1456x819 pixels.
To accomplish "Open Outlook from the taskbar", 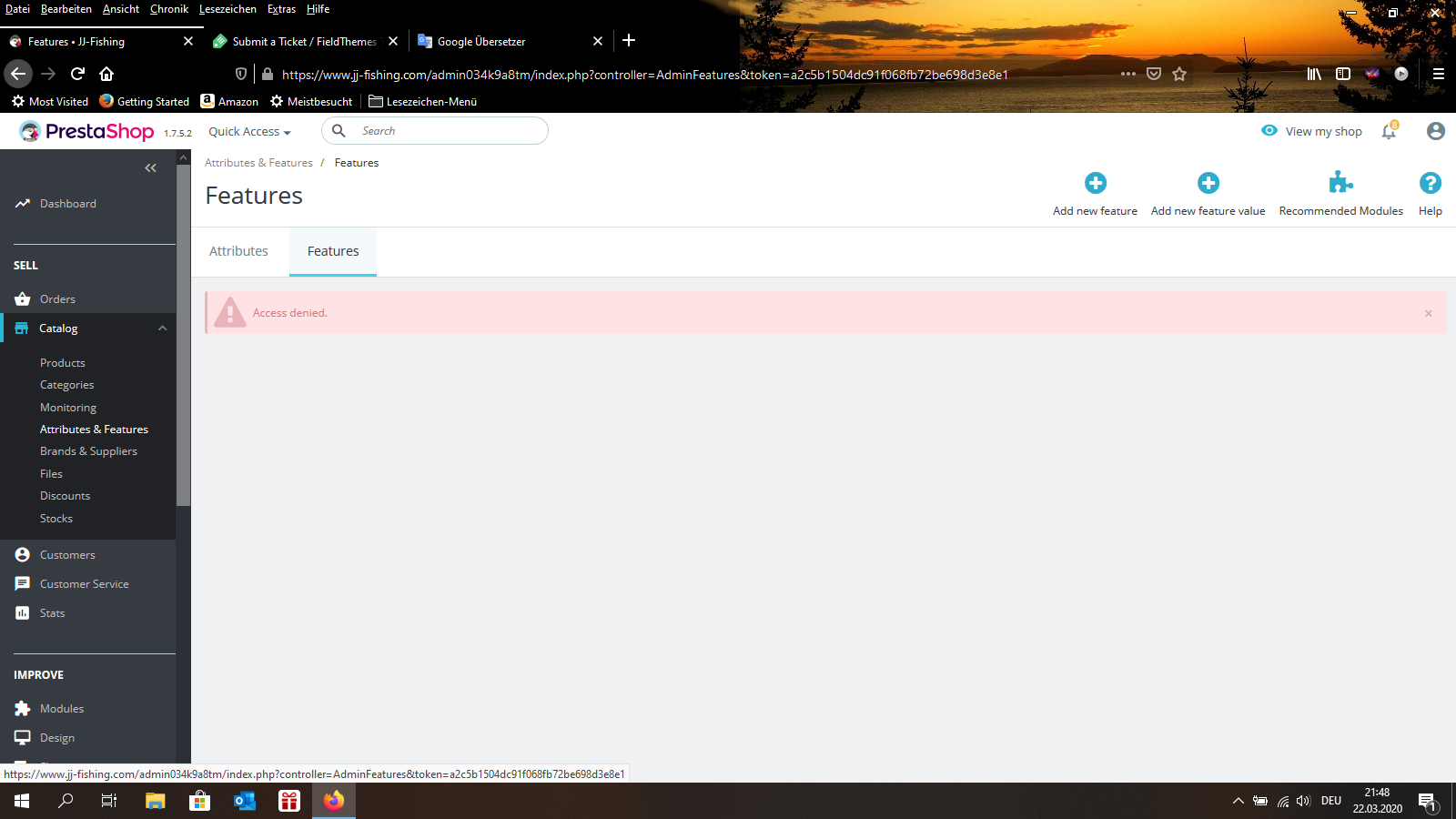I will click(x=245, y=801).
